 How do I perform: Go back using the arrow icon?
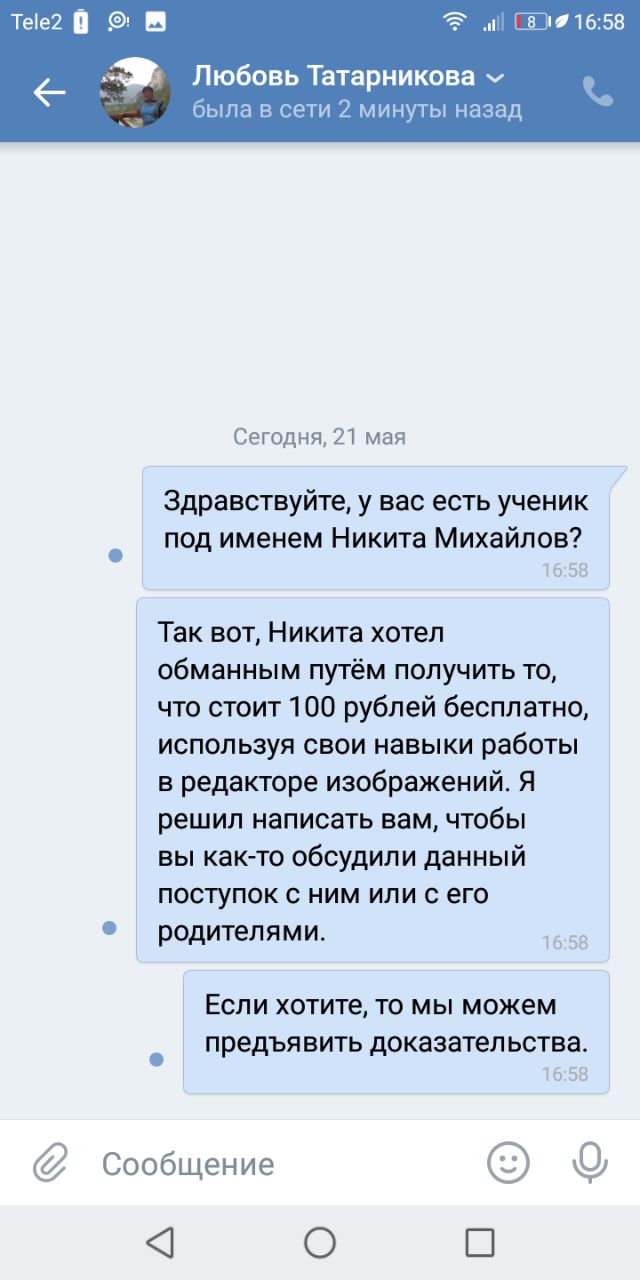(x=49, y=93)
